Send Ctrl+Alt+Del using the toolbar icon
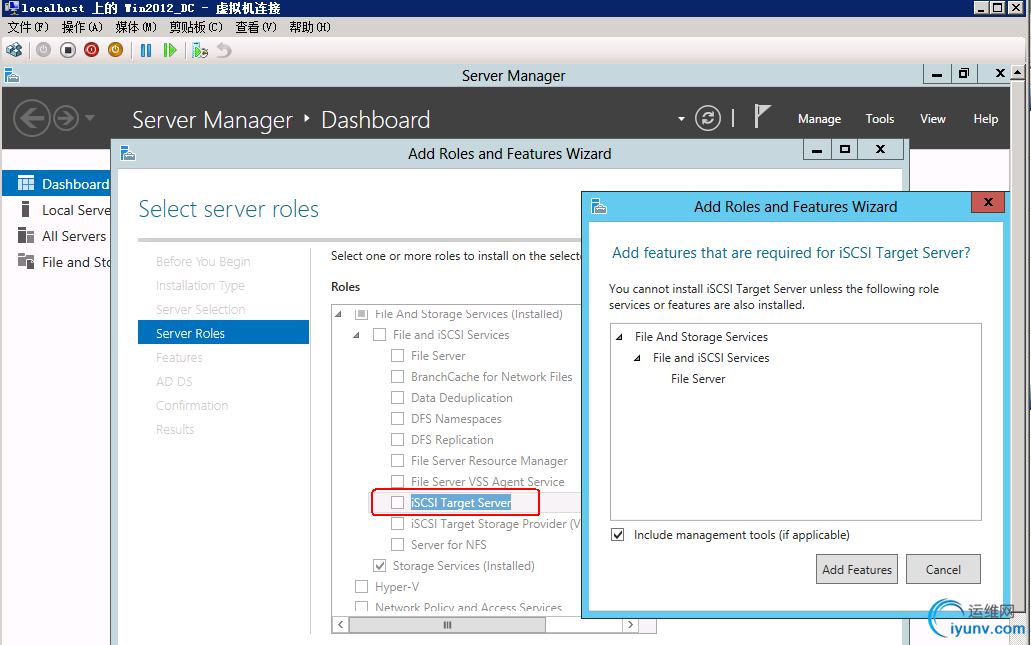Image resolution: width=1031 pixels, height=645 pixels. (14, 50)
